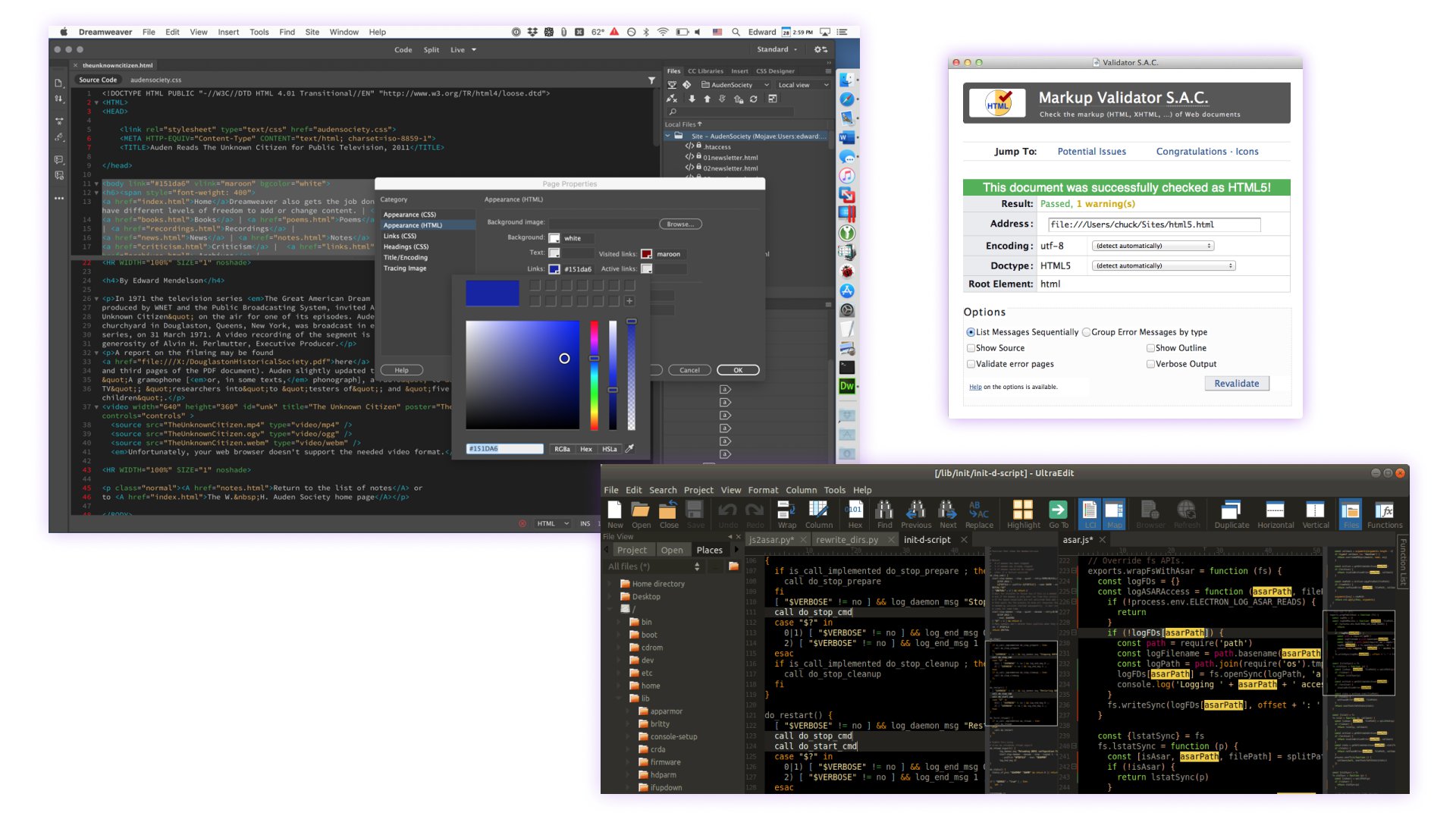
Task: Open the Functions list icon
Action: (x=1384, y=511)
